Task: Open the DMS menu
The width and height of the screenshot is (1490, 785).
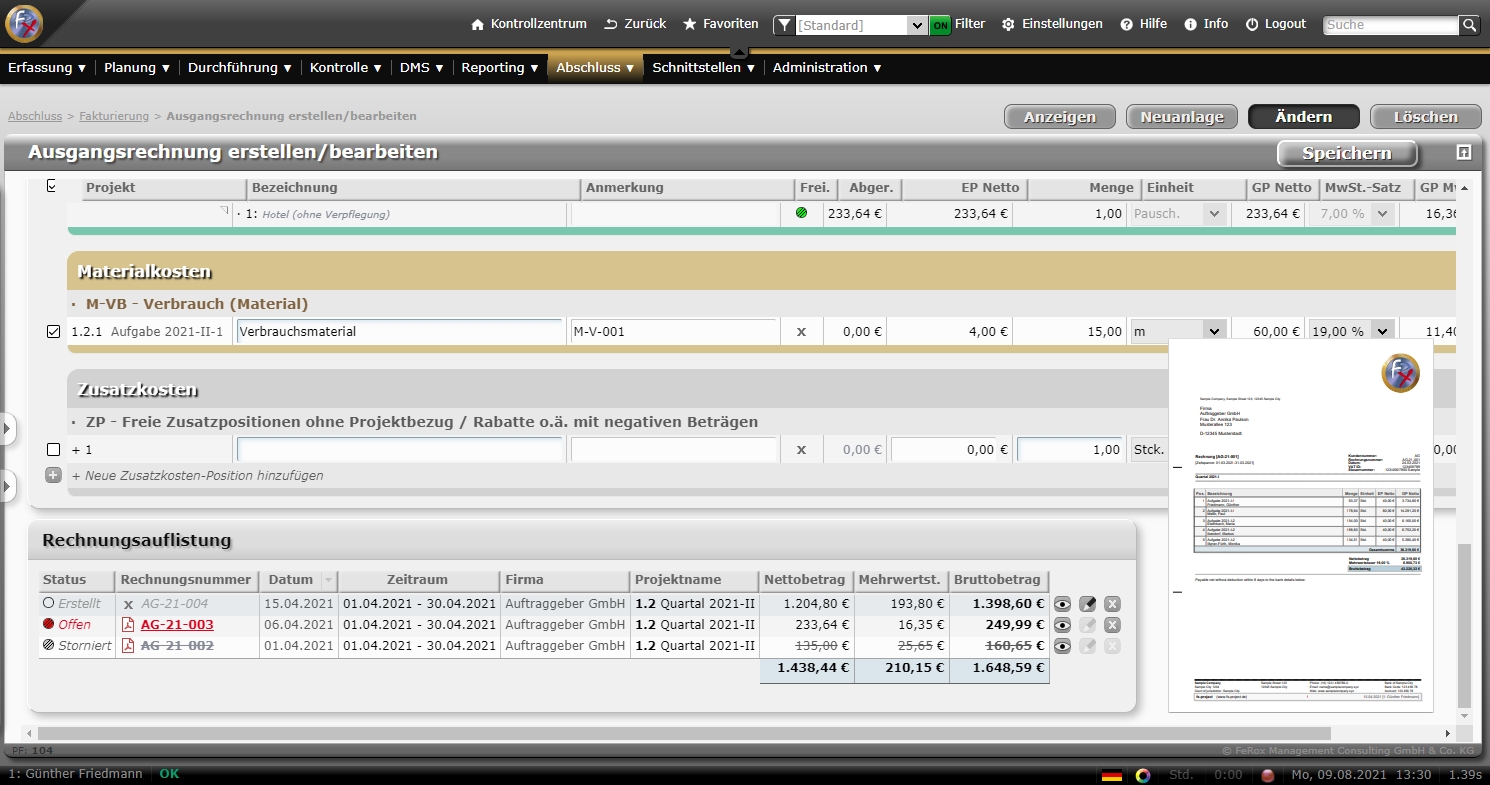Action: pyautogui.click(x=422, y=68)
